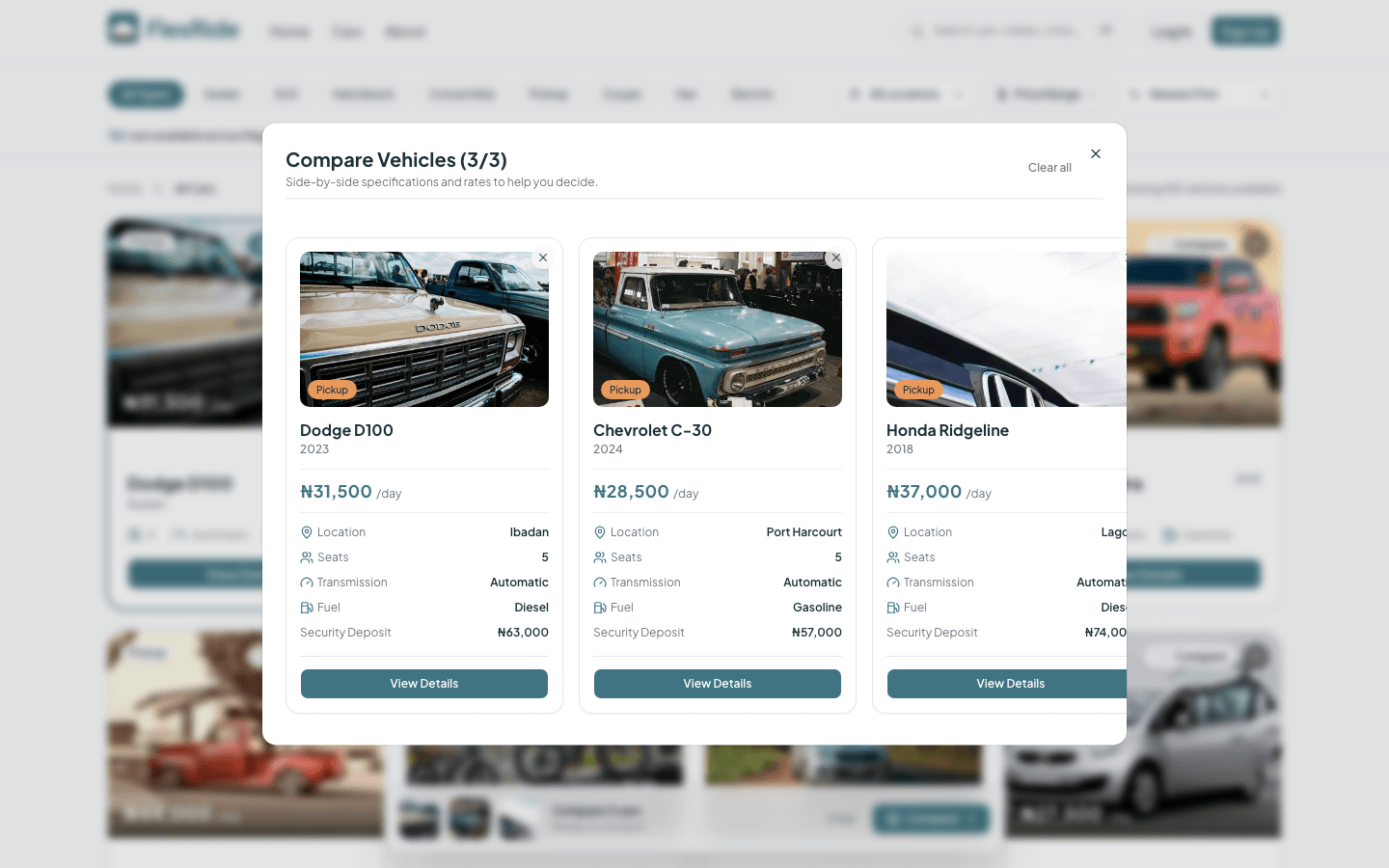
Task: Click the Diesel fuel value for Dodge D100
Action: click(531, 608)
